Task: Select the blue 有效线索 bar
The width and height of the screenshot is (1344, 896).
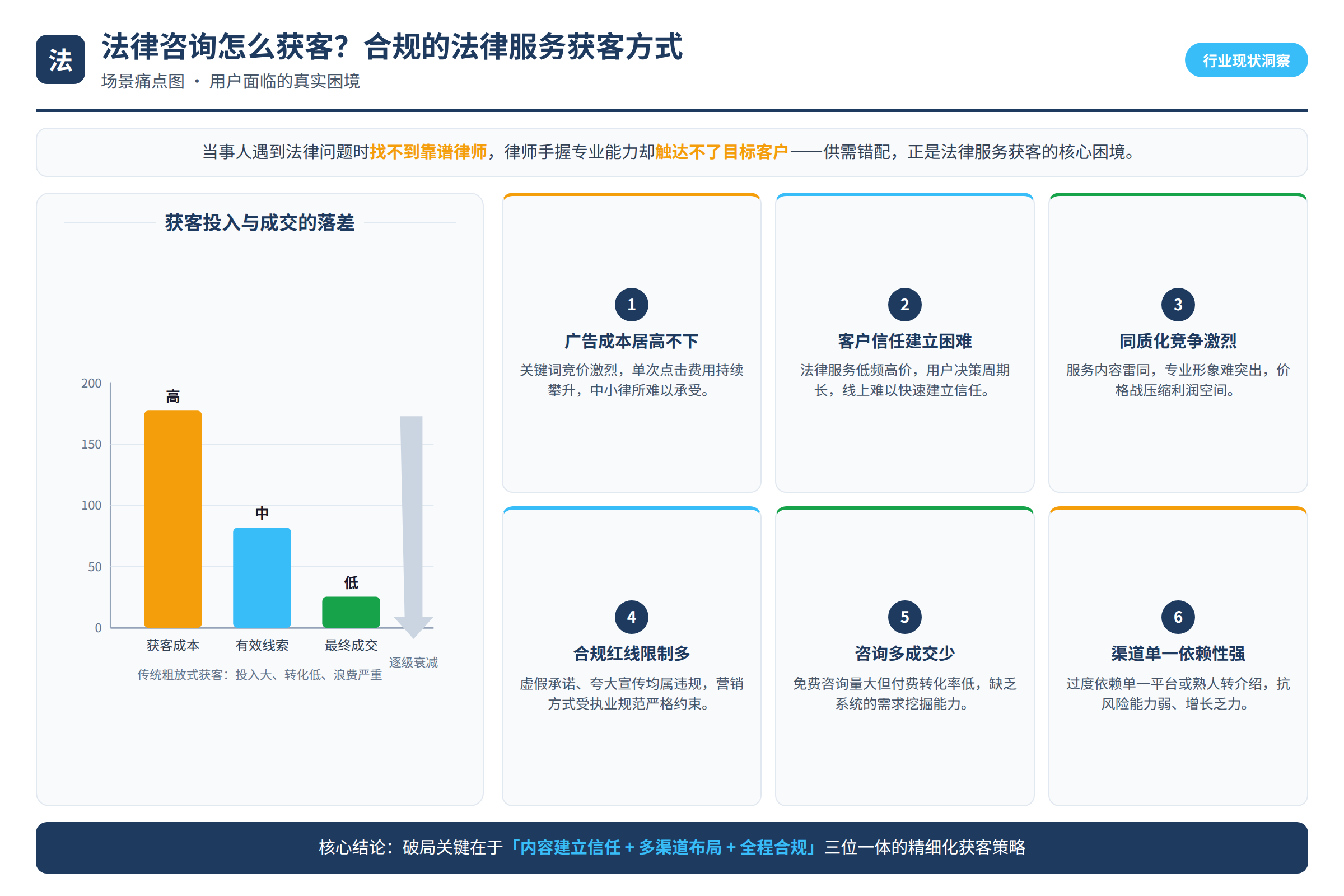Action: [x=262, y=578]
